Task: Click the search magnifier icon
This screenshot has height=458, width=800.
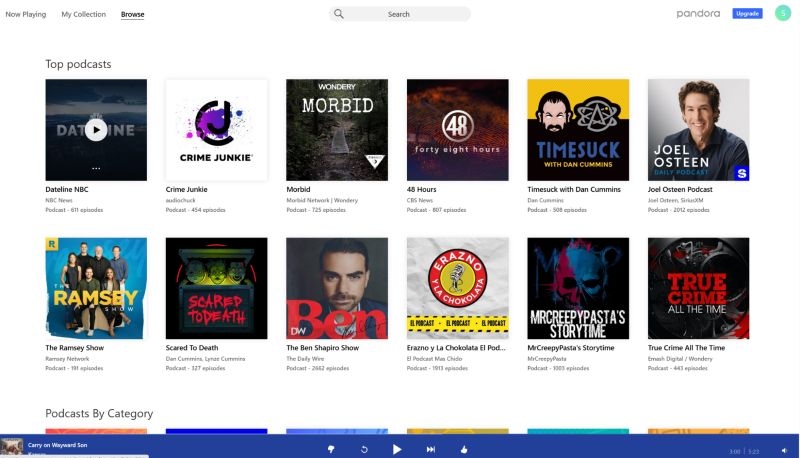Action: [x=339, y=14]
